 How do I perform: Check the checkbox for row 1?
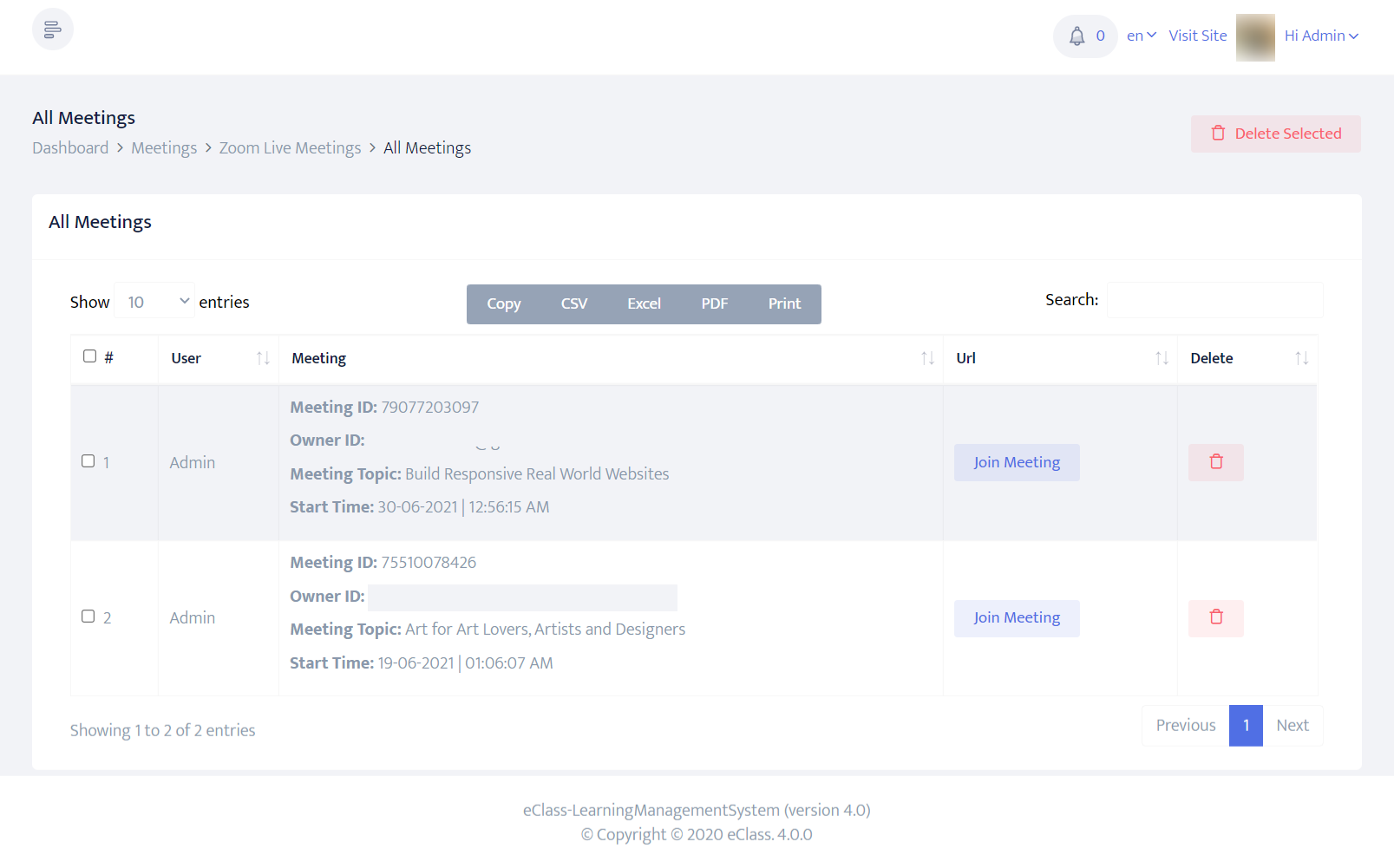pos(88,460)
